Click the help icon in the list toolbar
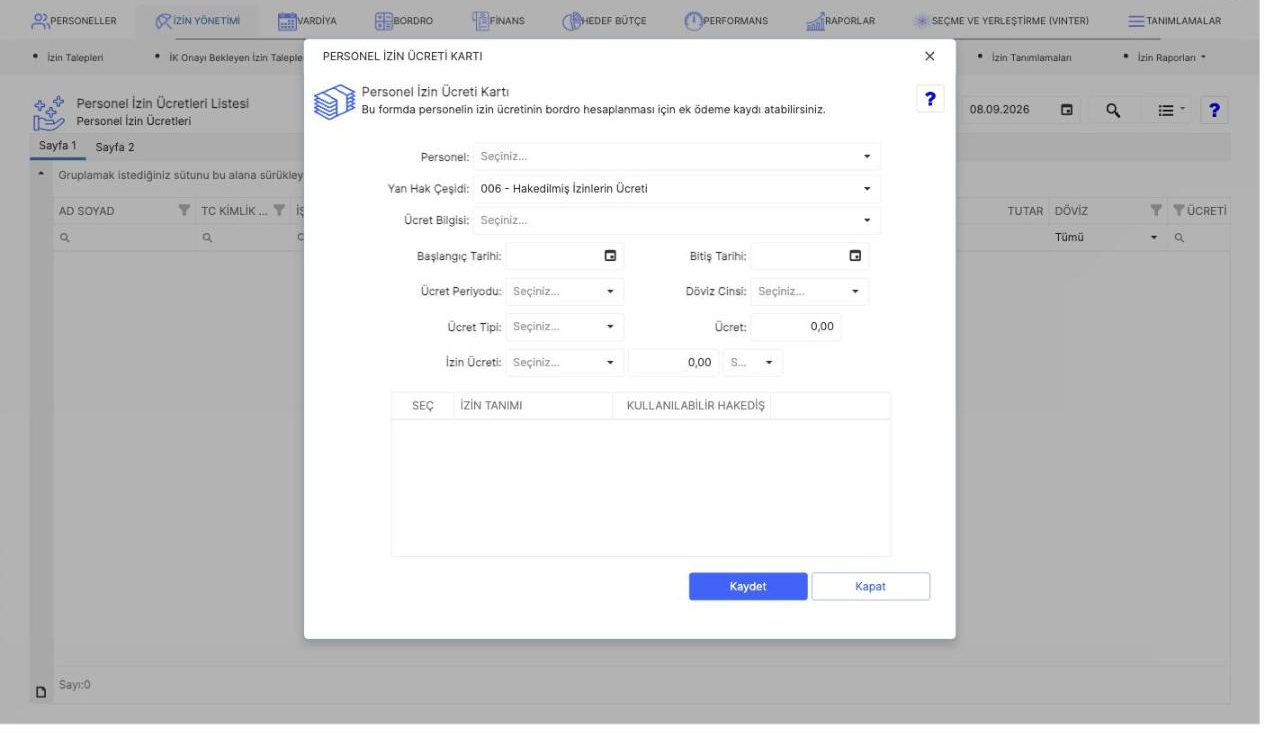Viewport: 1270px width, 735px height. [x=1214, y=110]
